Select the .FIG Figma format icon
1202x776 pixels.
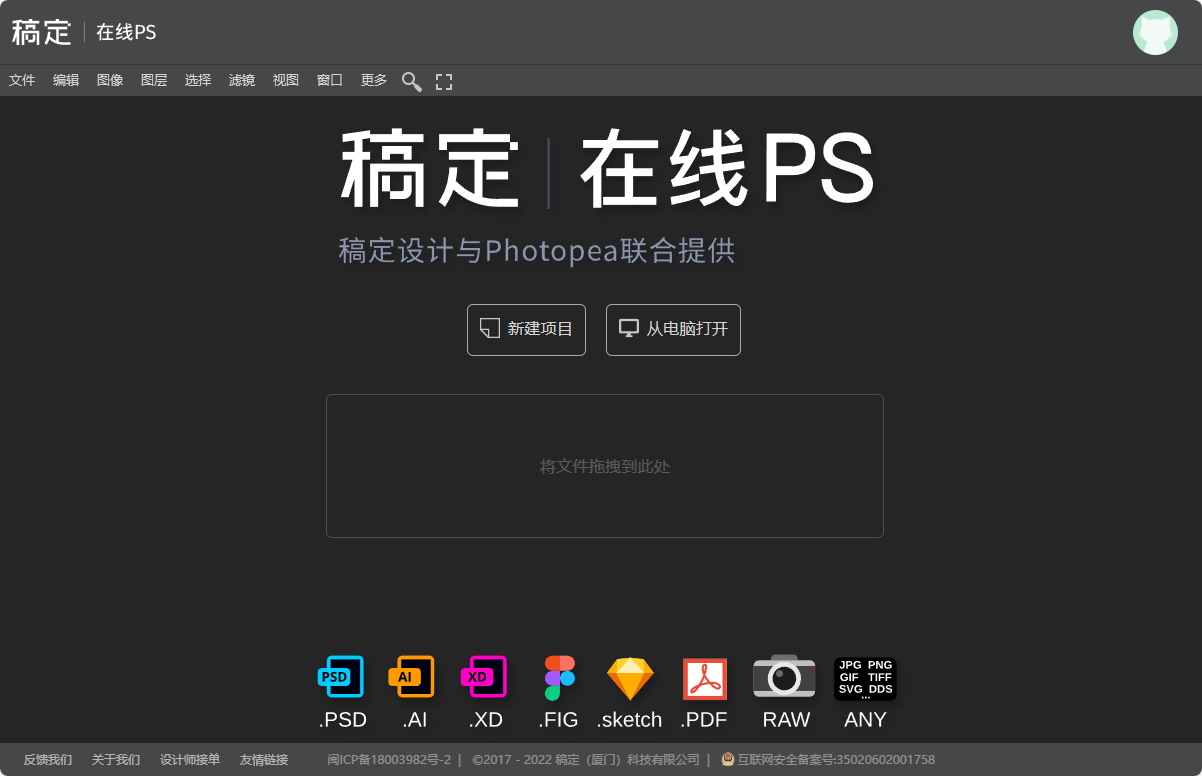click(x=558, y=677)
